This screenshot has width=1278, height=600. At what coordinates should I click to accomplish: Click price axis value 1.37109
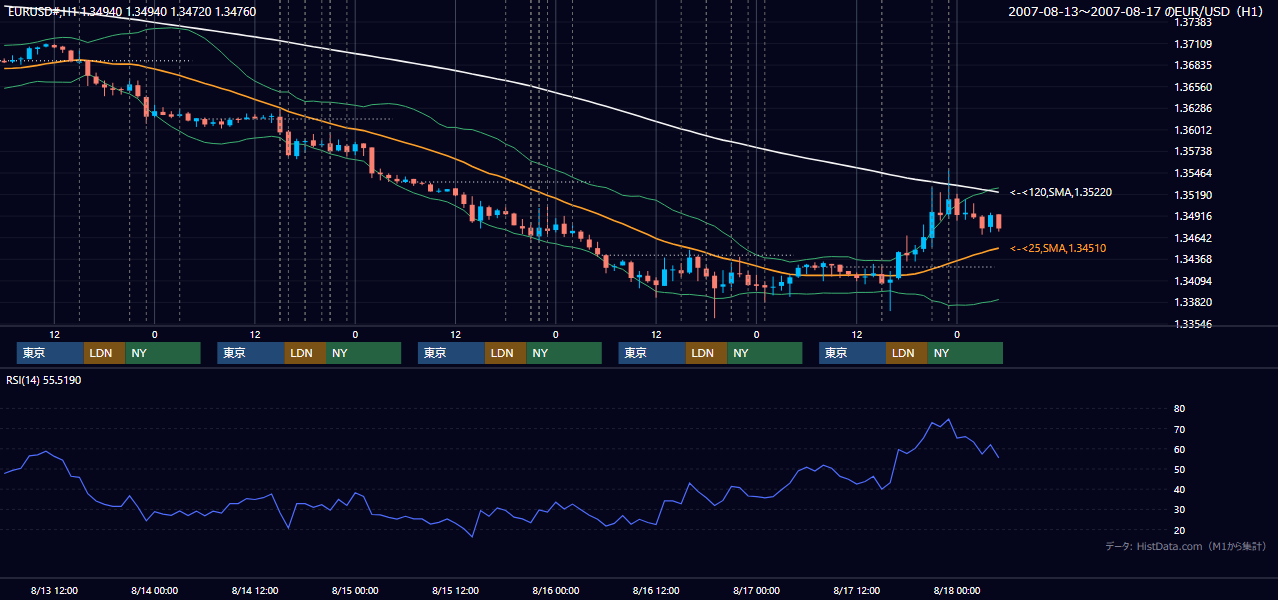[x=1193, y=44]
